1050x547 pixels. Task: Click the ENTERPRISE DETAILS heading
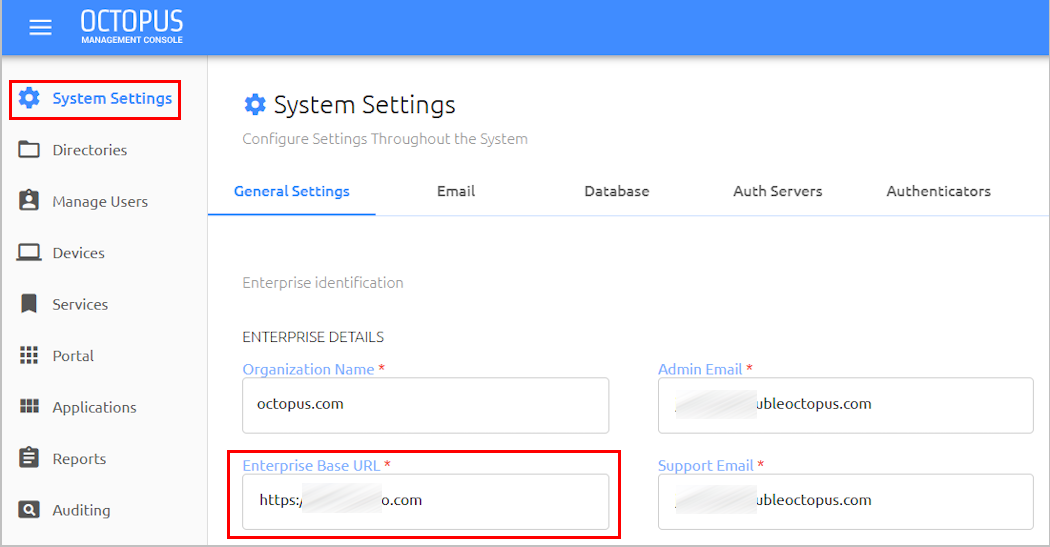(x=313, y=337)
